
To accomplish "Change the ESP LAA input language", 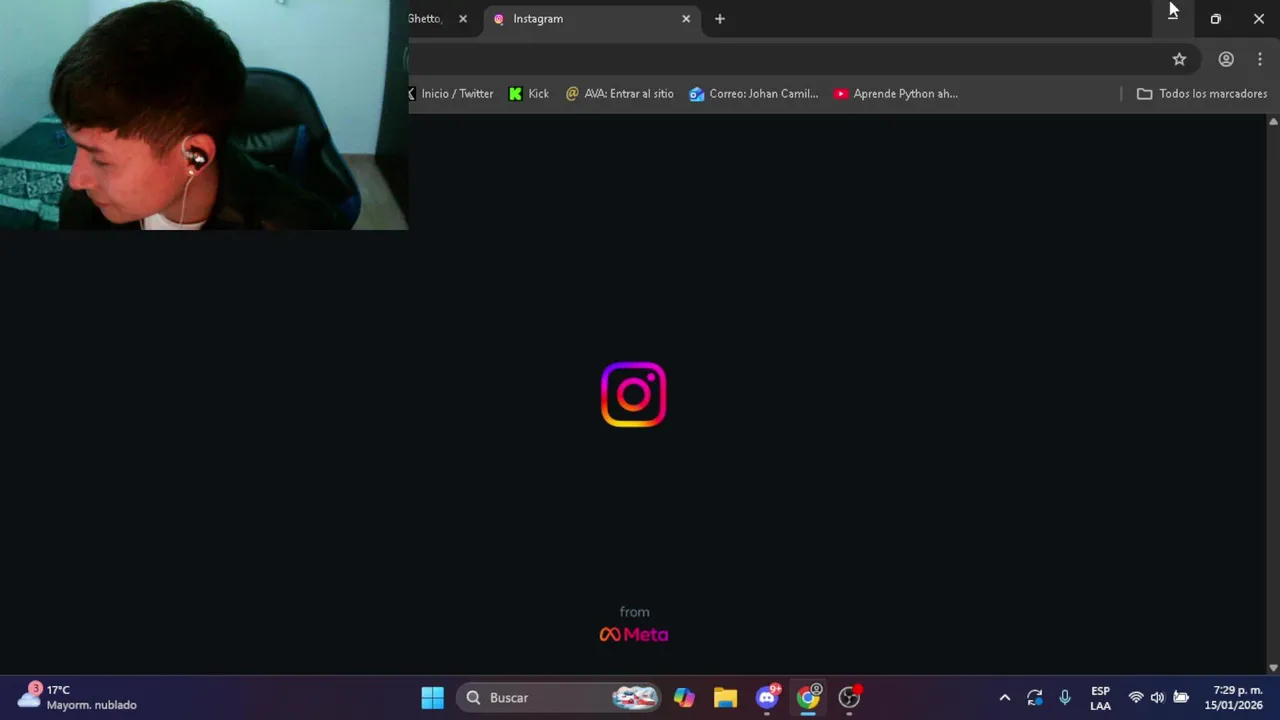I will pyautogui.click(x=1100, y=698).
